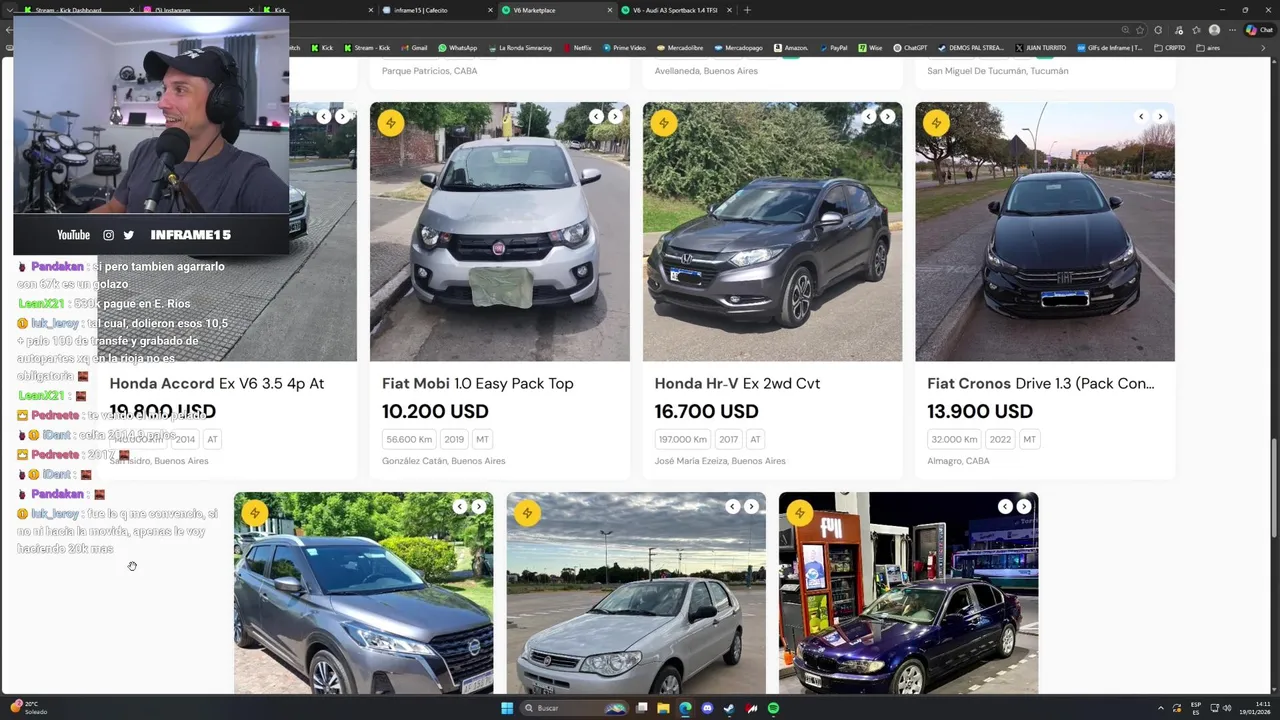Open a new browser tab
This screenshot has width=1280, height=720.
coord(747,10)
